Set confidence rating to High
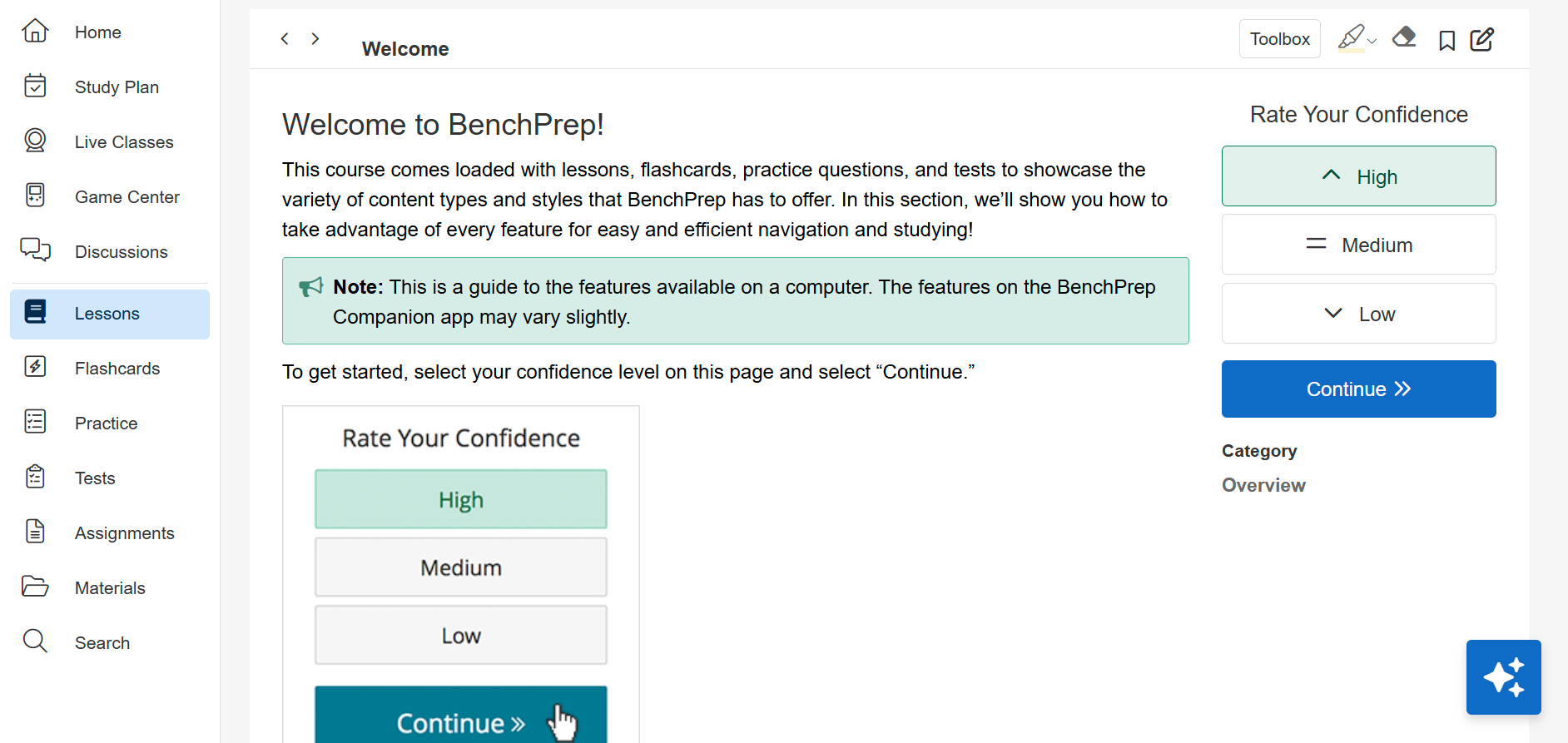The width and height of the screenshot is (1568, 743). coord(1358,176)
